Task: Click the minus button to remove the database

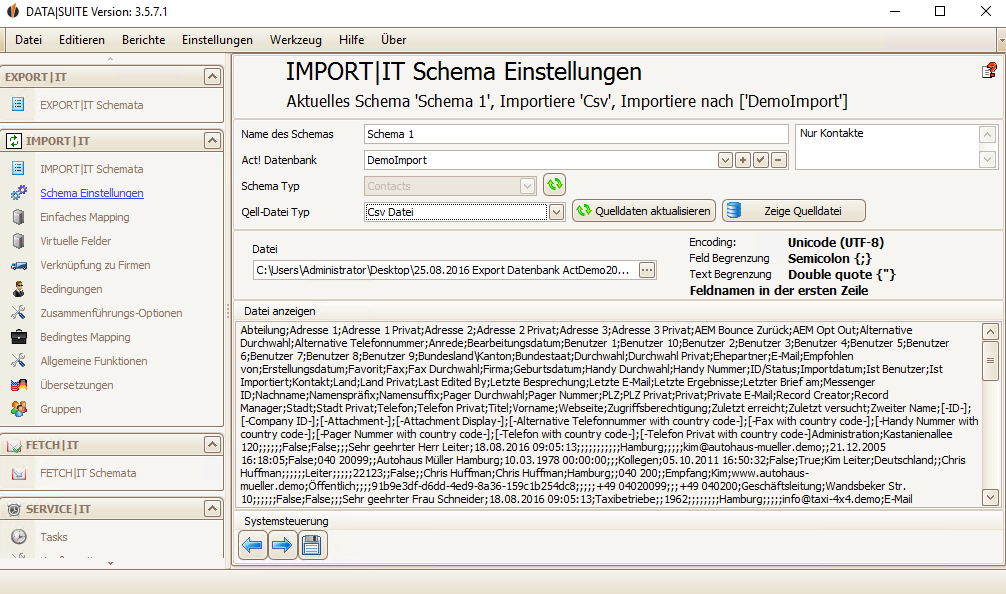Action: click(x=779, y=160)
